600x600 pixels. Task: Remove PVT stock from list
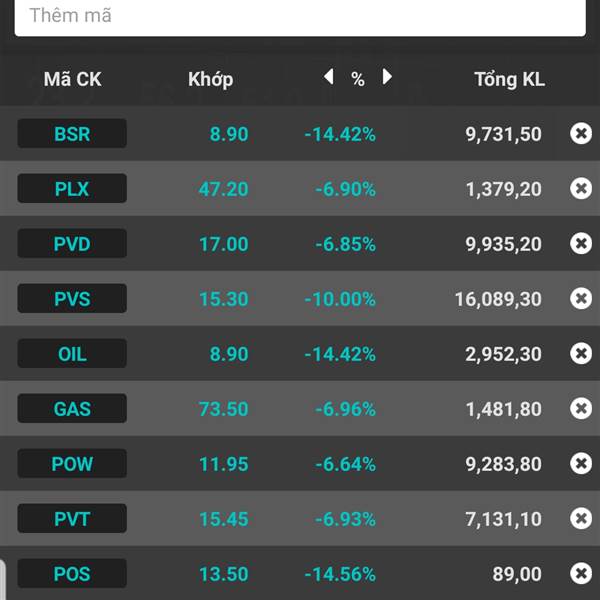tap(581, 518)
